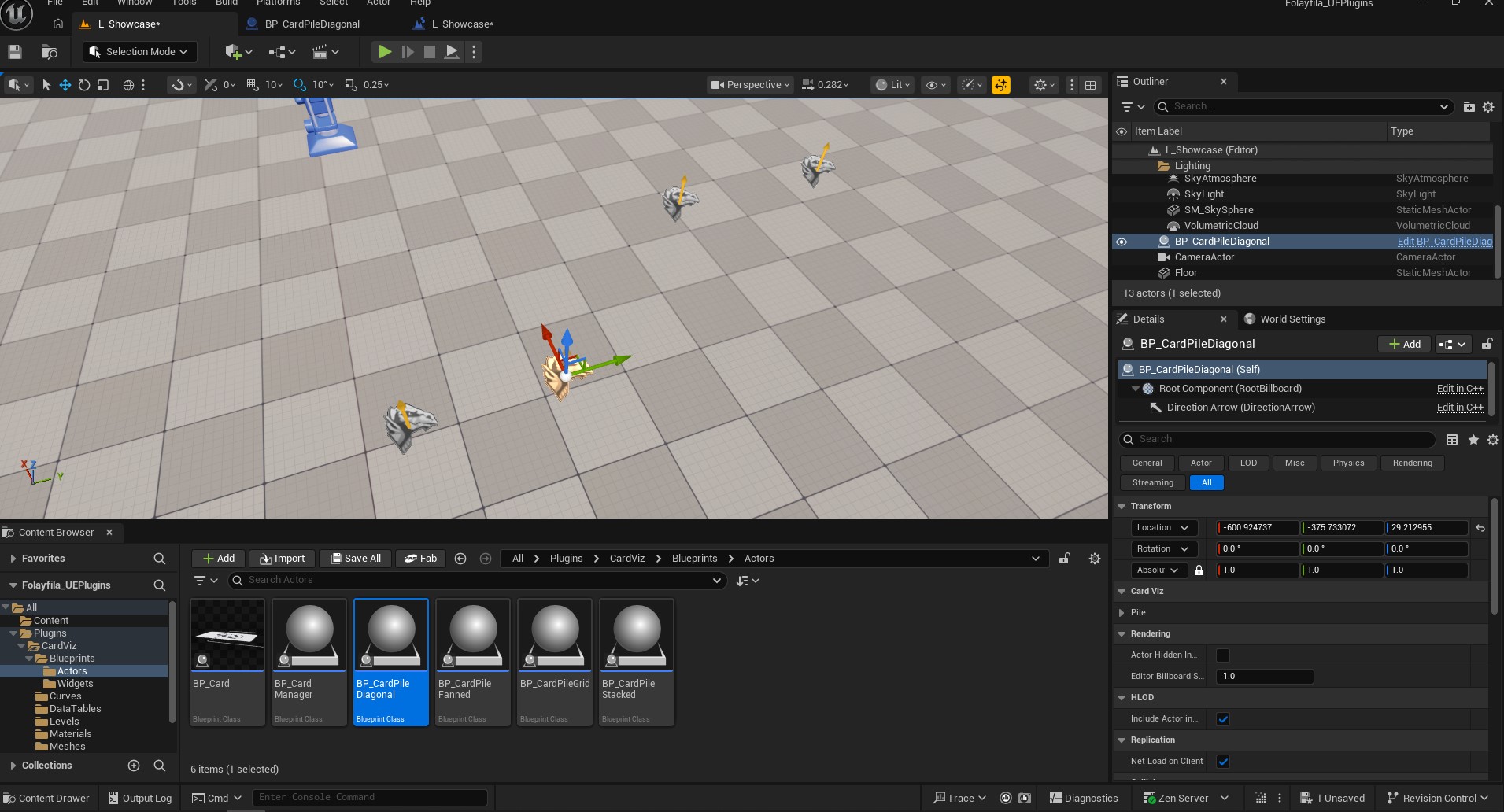Image resolution: width=1504 pixels, height=812 pixels.
Task: Toggle Actor Hidden In Game checkbox
Action: tap(1223, 655)
